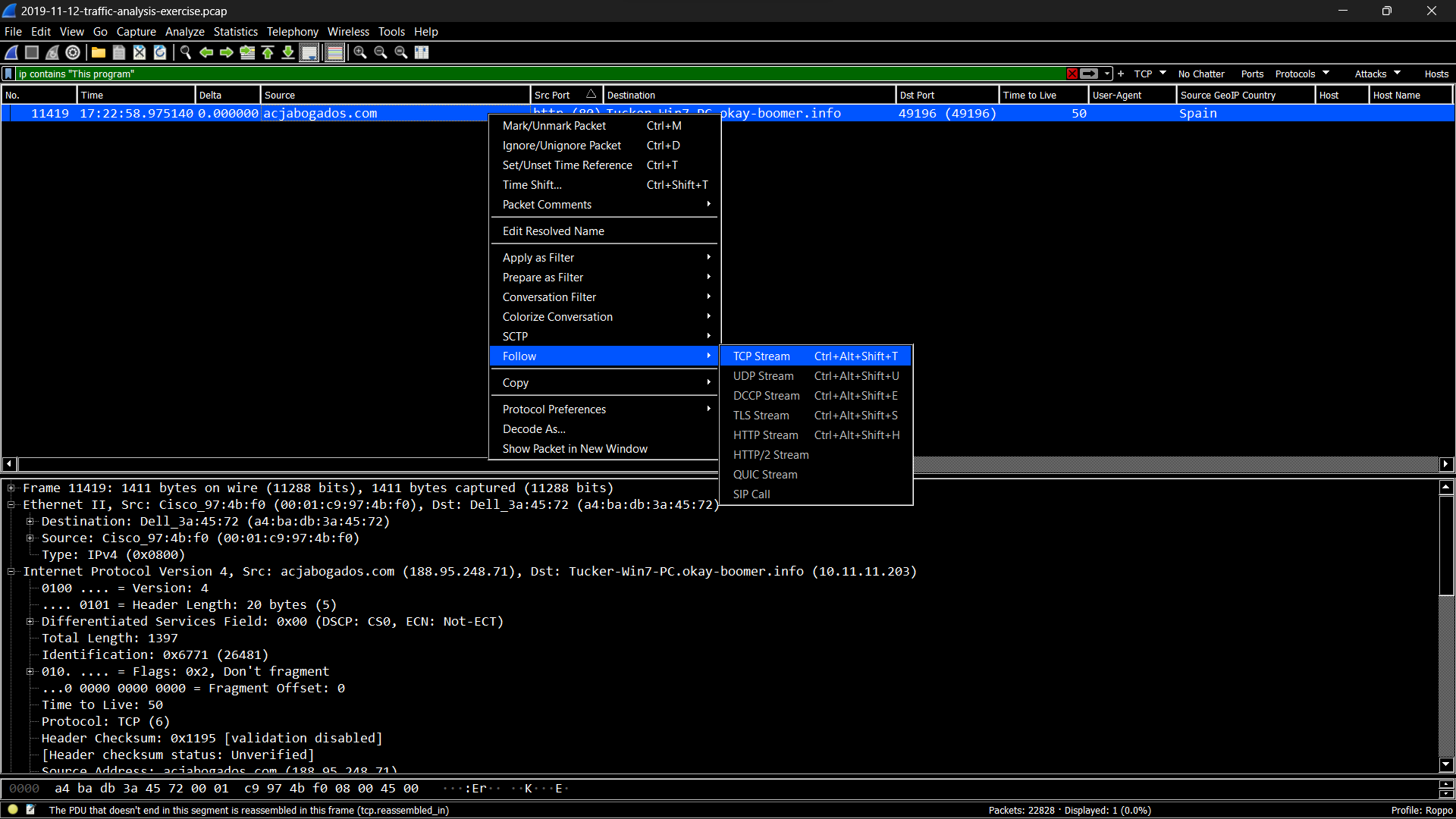
Task: Toggle auto-scroll during live capture
Action: (x=309, y=52)
